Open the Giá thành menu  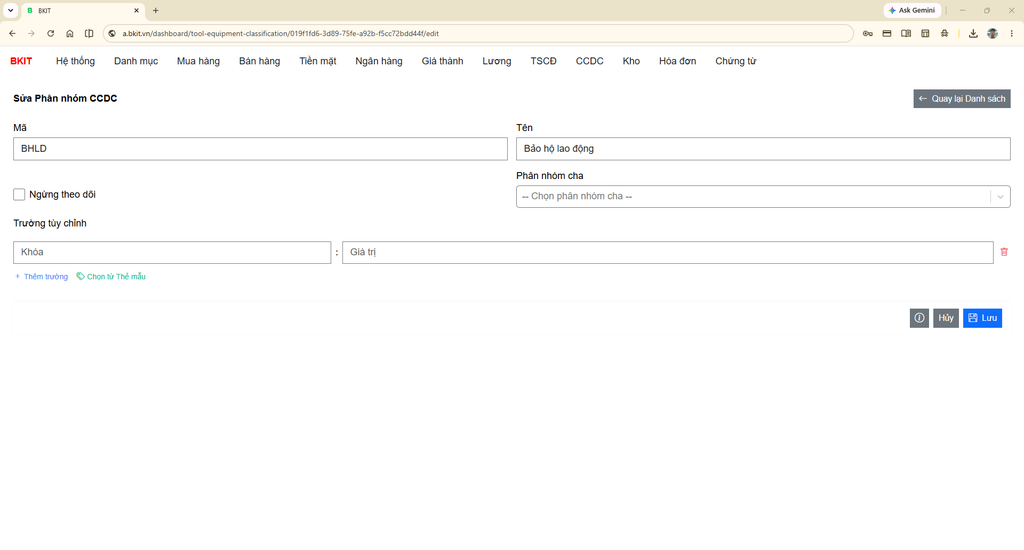coord(442,61)
